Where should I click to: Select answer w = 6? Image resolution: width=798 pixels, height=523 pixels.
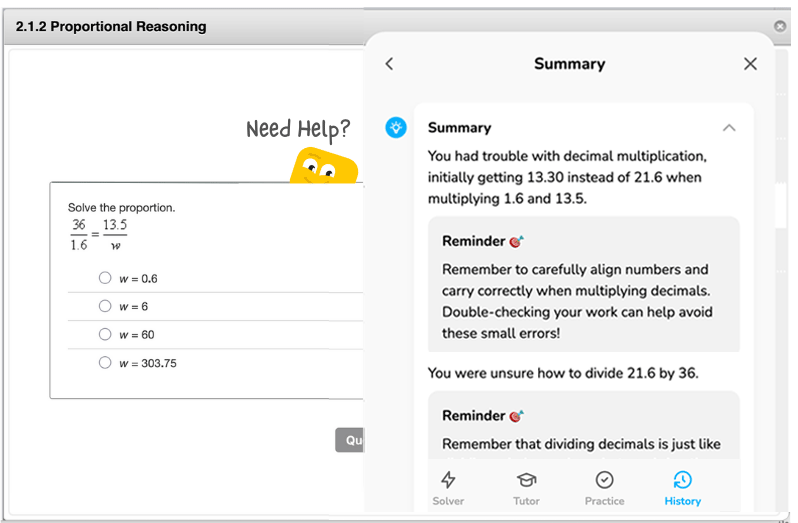click(x=105, y=306)
